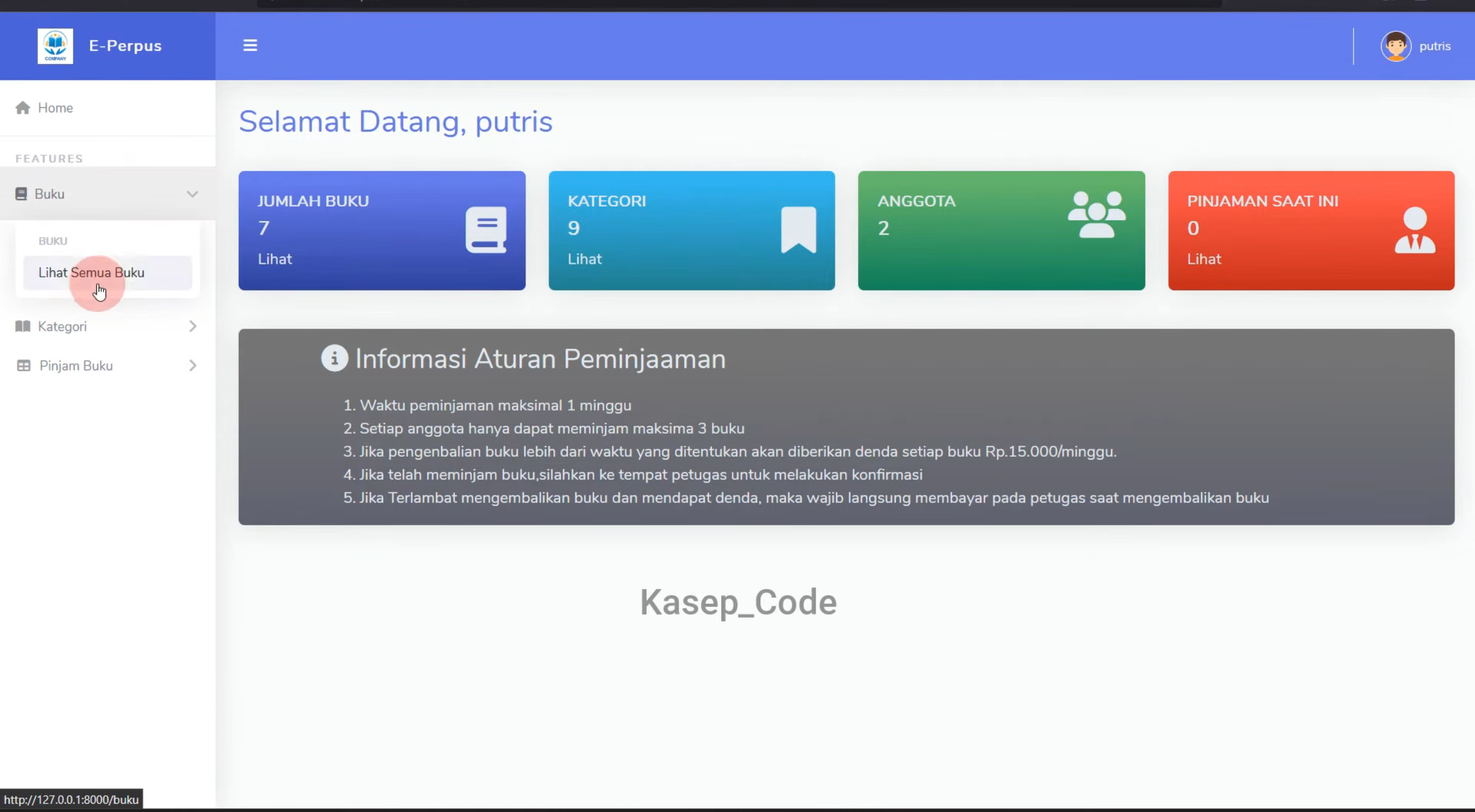Click Lihat on the Jumlah Buku card
1475x812 pixels.
click(x=275, y=259)
